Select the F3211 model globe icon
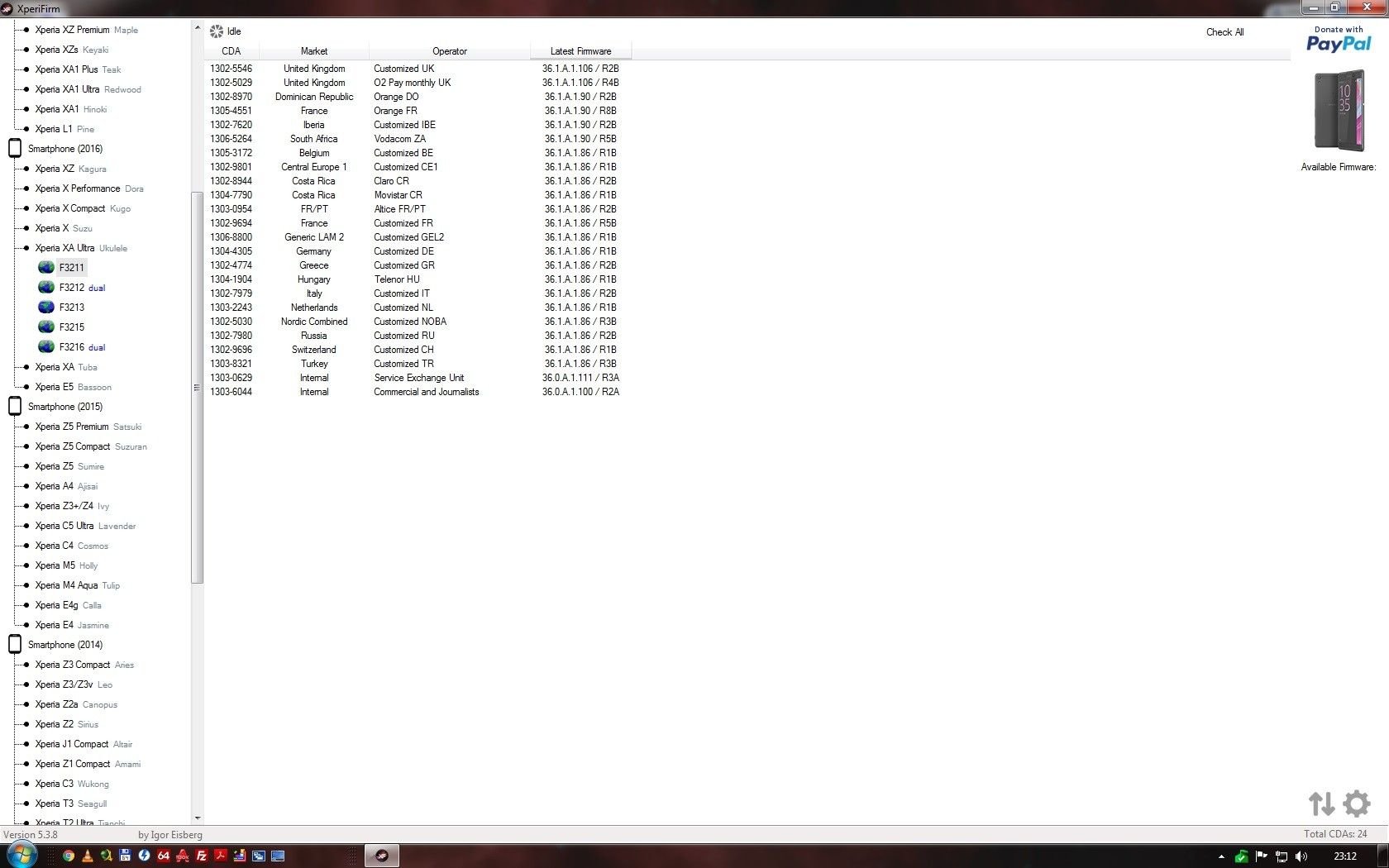1389x868 pixels. pos(46,267)
